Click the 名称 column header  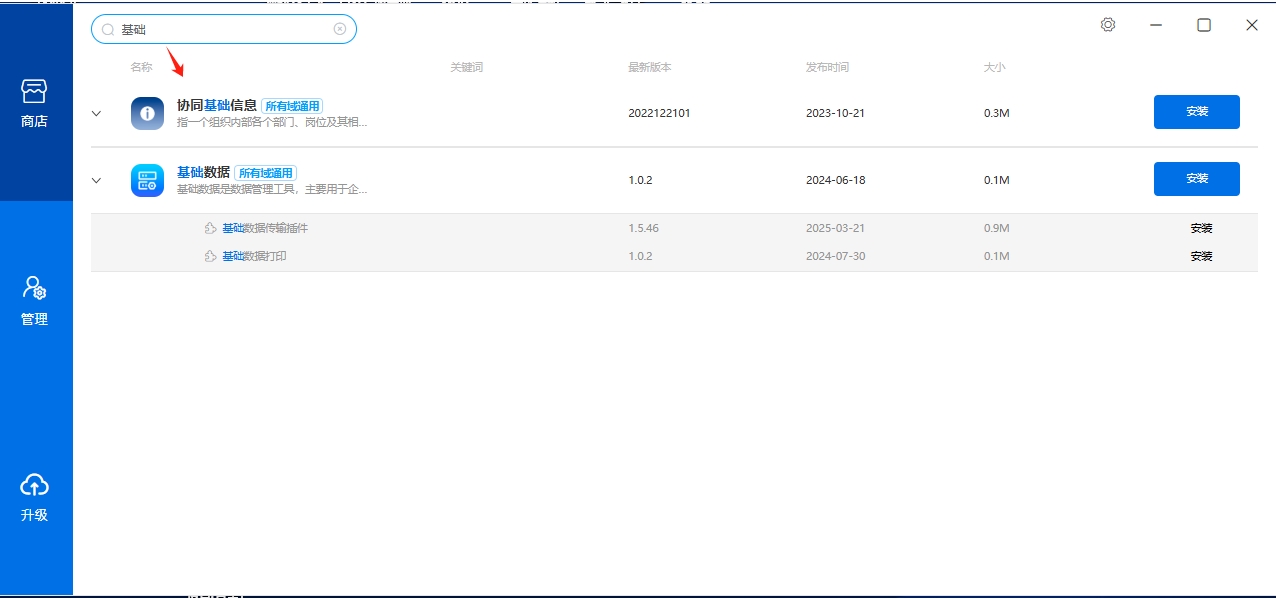click(x=141, y=67)
